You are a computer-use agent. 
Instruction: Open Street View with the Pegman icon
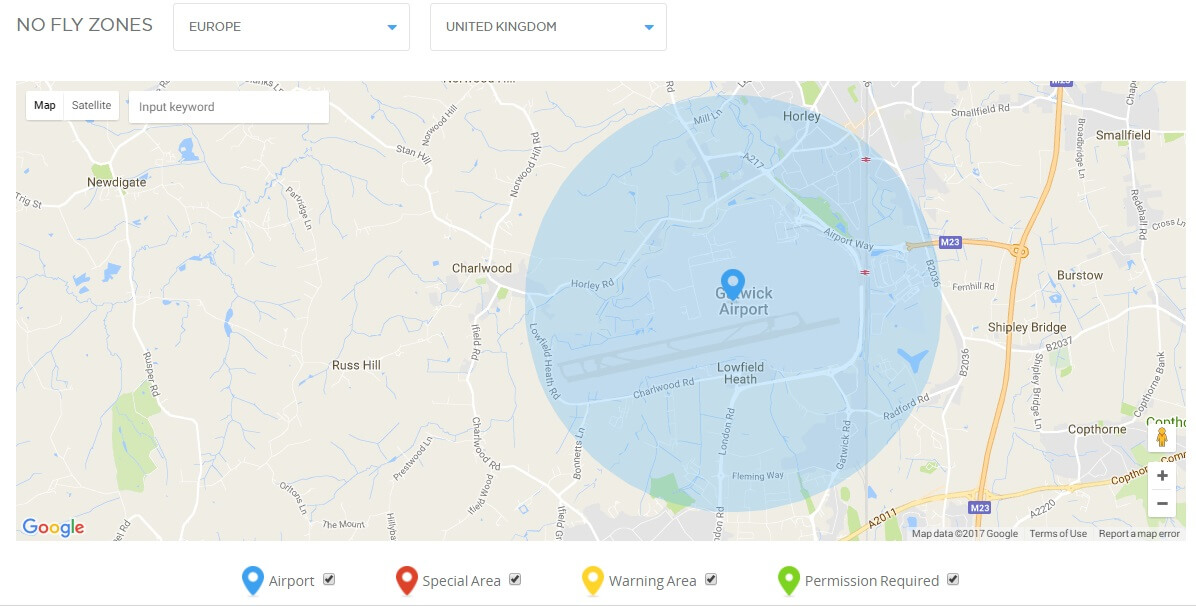tap(1162, 437)
